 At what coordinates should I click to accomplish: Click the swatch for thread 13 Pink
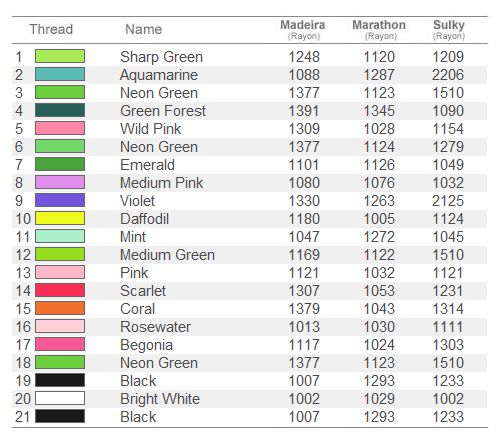tap(60, 272)
